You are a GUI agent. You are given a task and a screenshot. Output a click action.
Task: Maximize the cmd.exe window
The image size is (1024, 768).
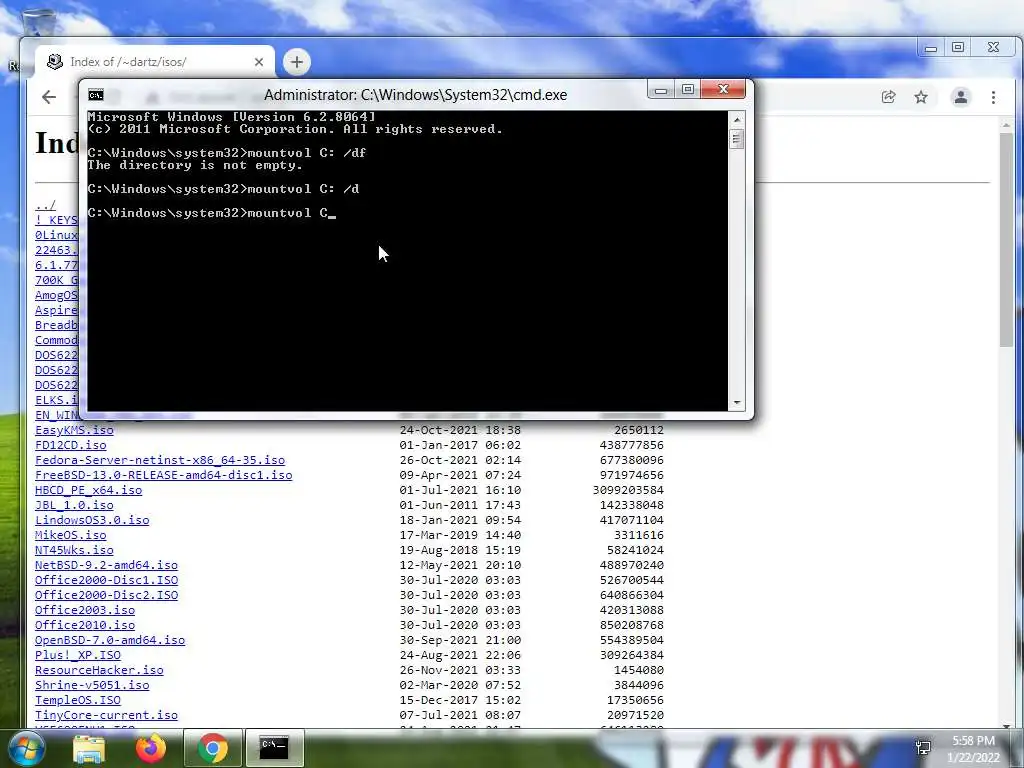(x=688, y=89)
